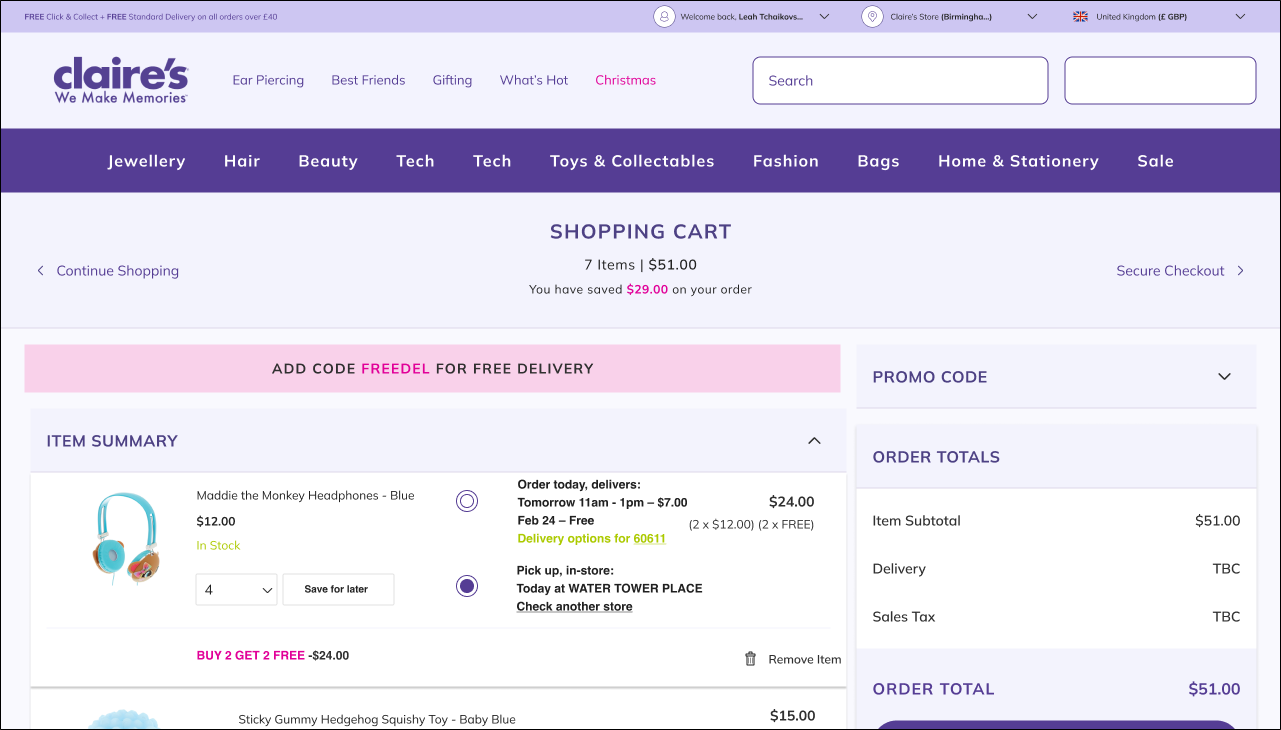Image resolution: width=1281 pixels, height=730 pixels.
Task: Click the saved $29.00 amount
Action: coord(647,289)
